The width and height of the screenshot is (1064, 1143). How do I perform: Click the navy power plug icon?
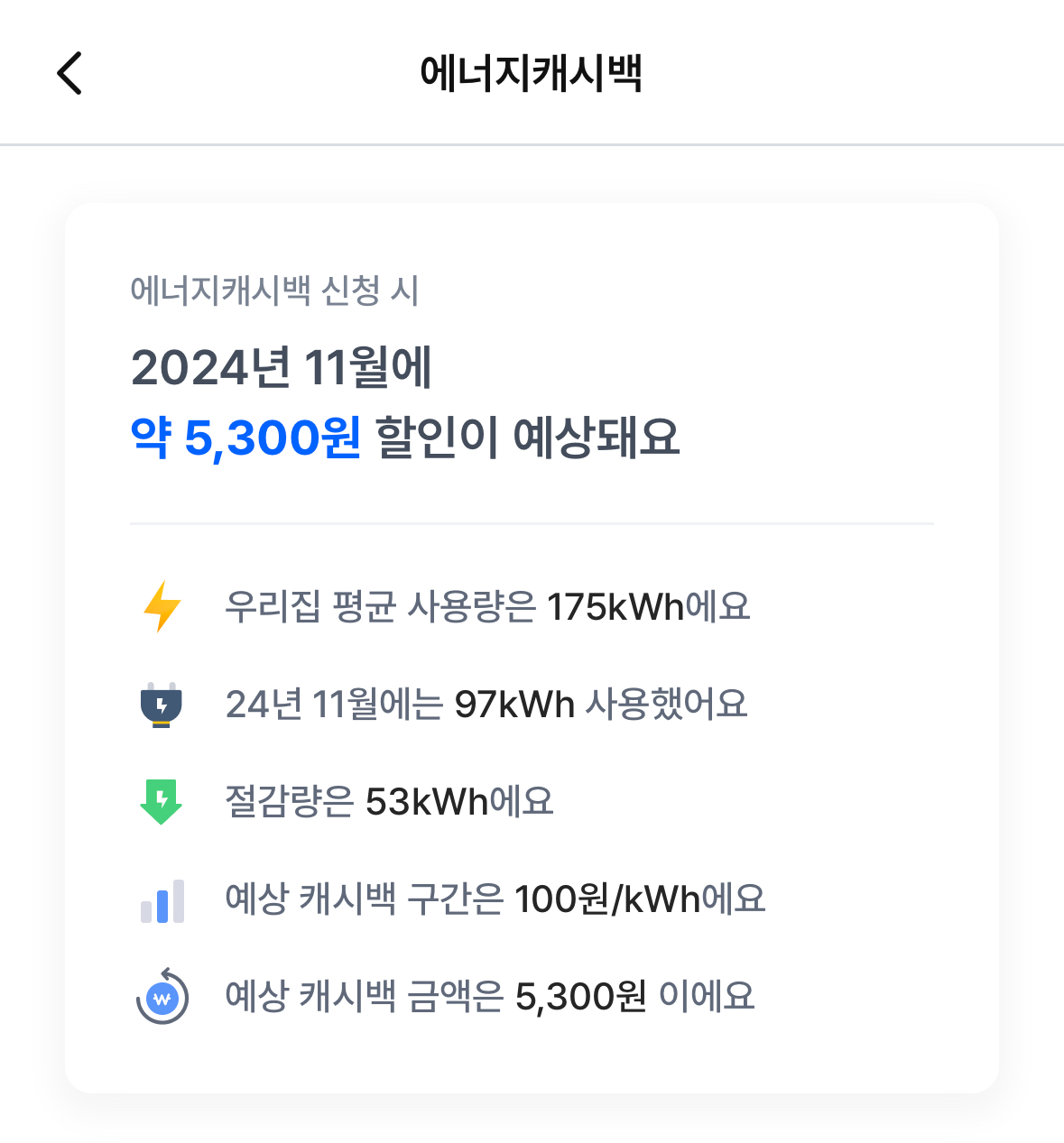[x=162, y=705]
